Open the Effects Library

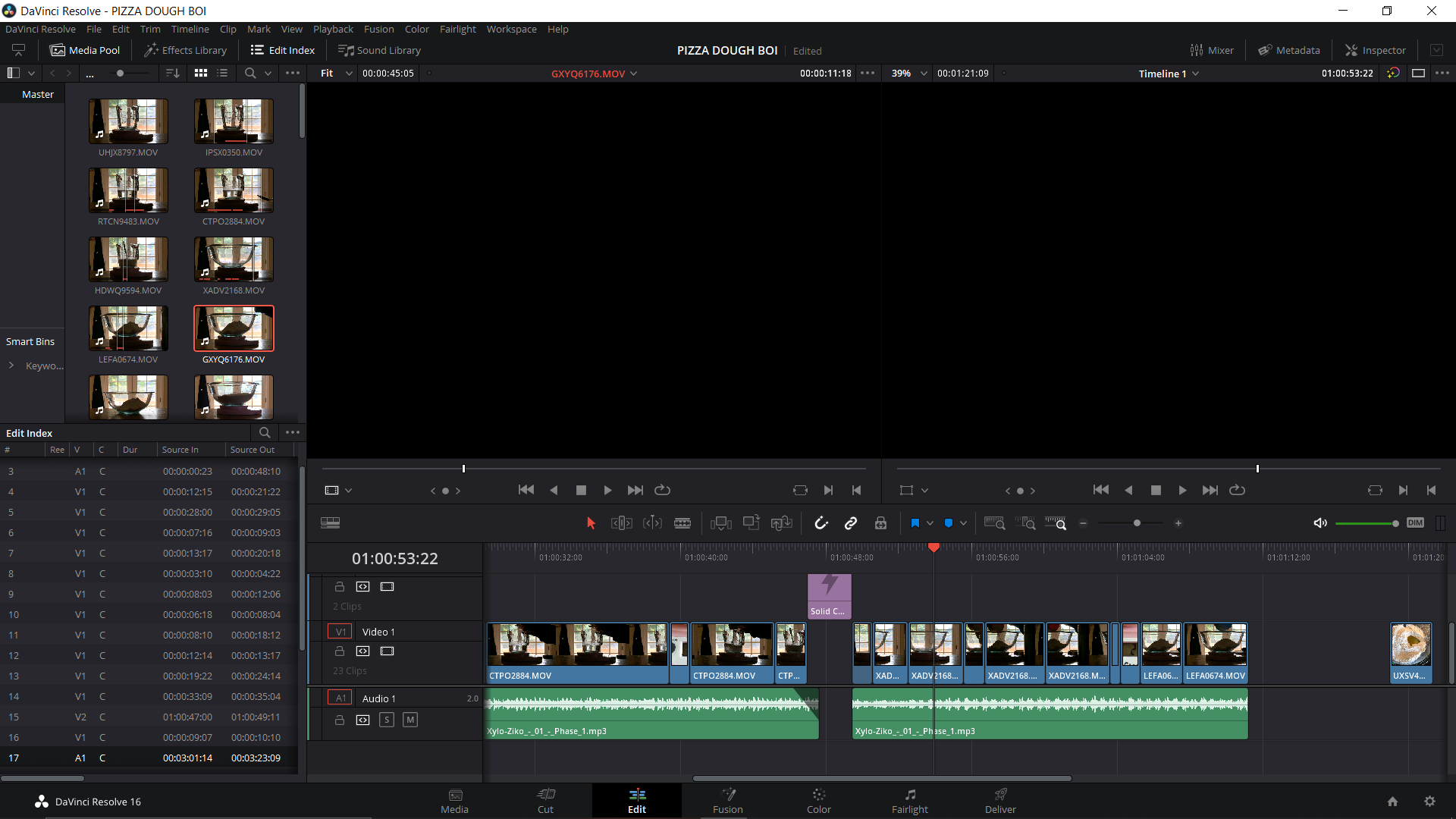tap(186, 50)
